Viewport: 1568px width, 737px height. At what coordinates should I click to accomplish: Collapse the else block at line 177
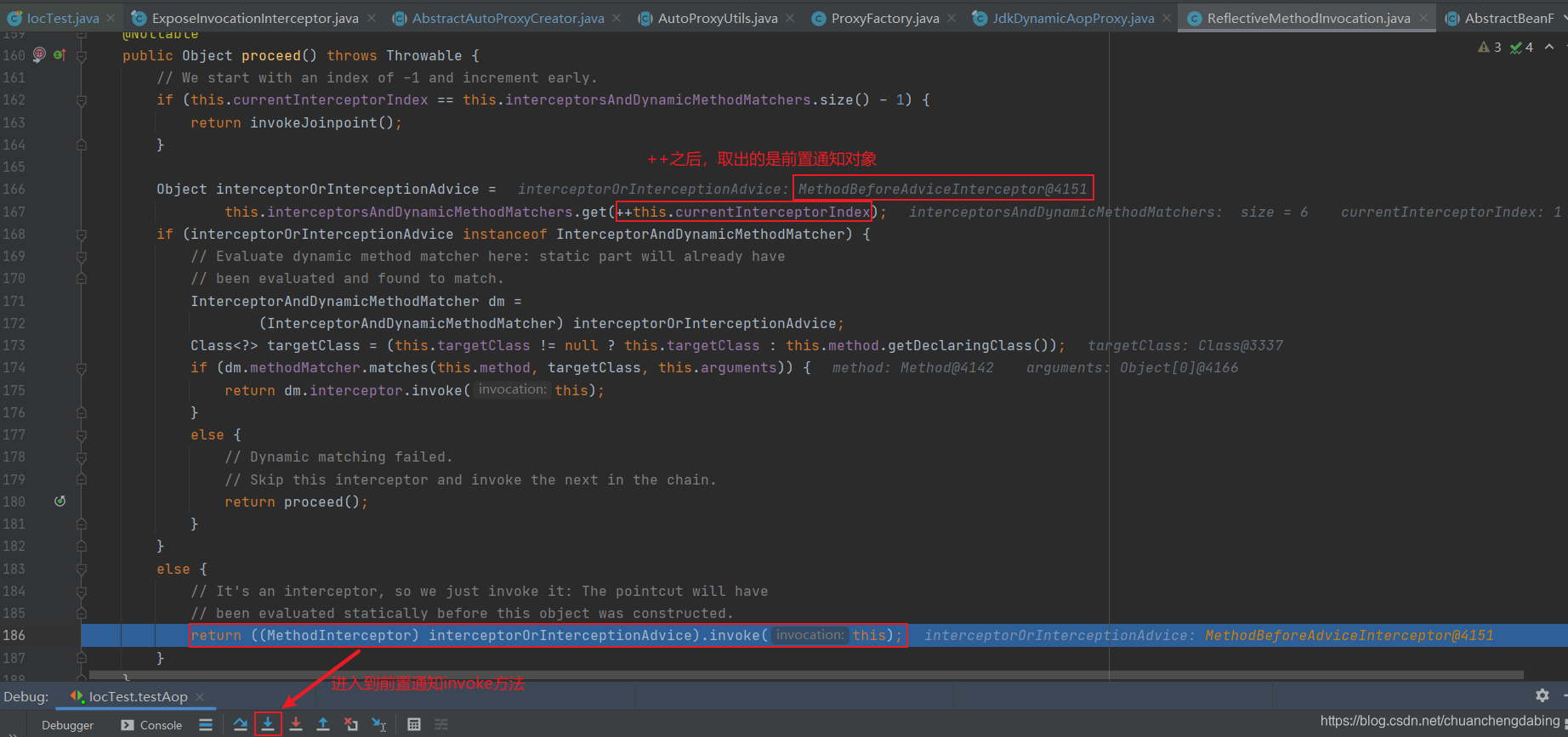[x=82, y=434]
